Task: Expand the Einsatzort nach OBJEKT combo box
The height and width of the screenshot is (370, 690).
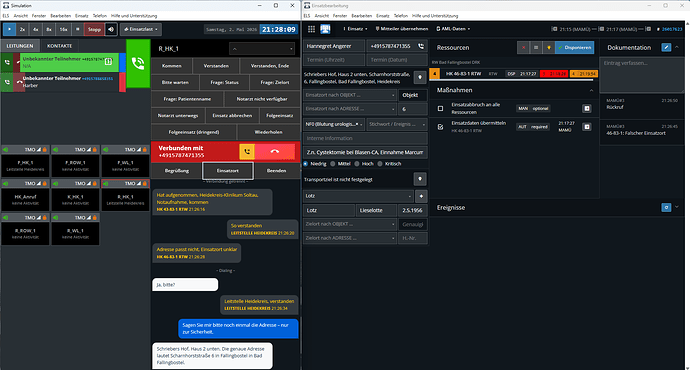Action: pos(350,95)
